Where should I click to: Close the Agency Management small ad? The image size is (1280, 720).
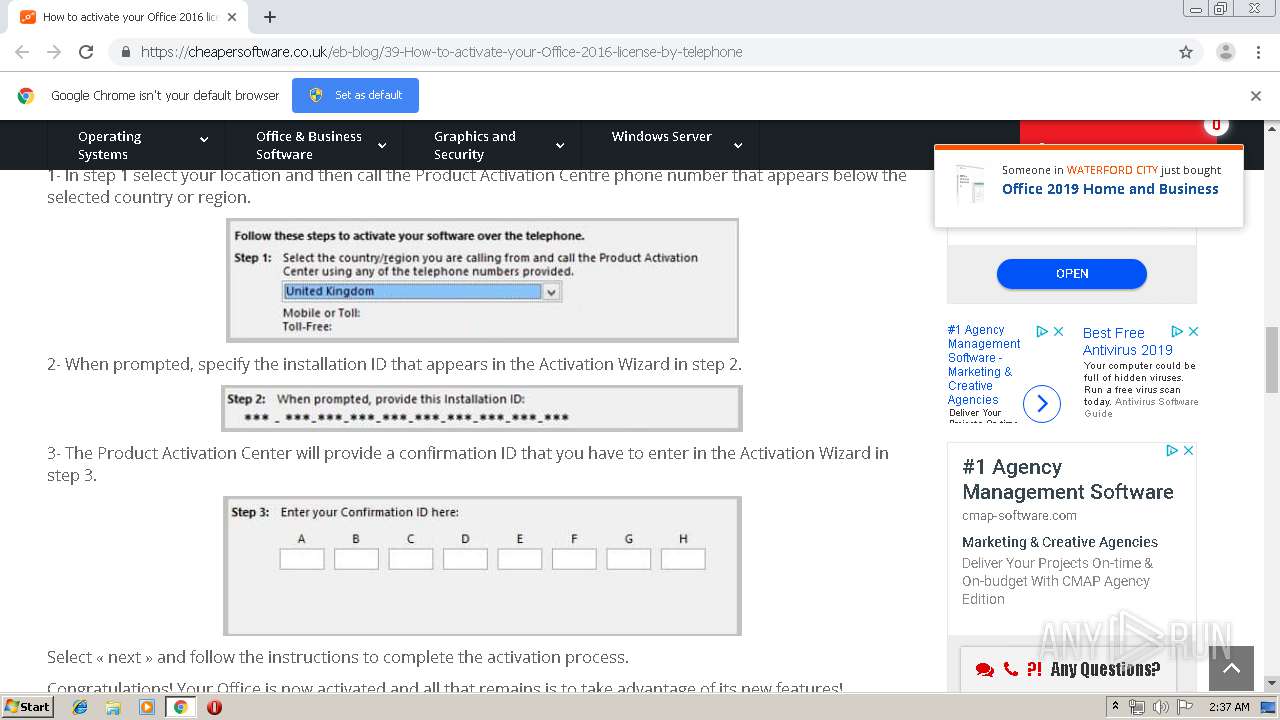[1058, 331]
